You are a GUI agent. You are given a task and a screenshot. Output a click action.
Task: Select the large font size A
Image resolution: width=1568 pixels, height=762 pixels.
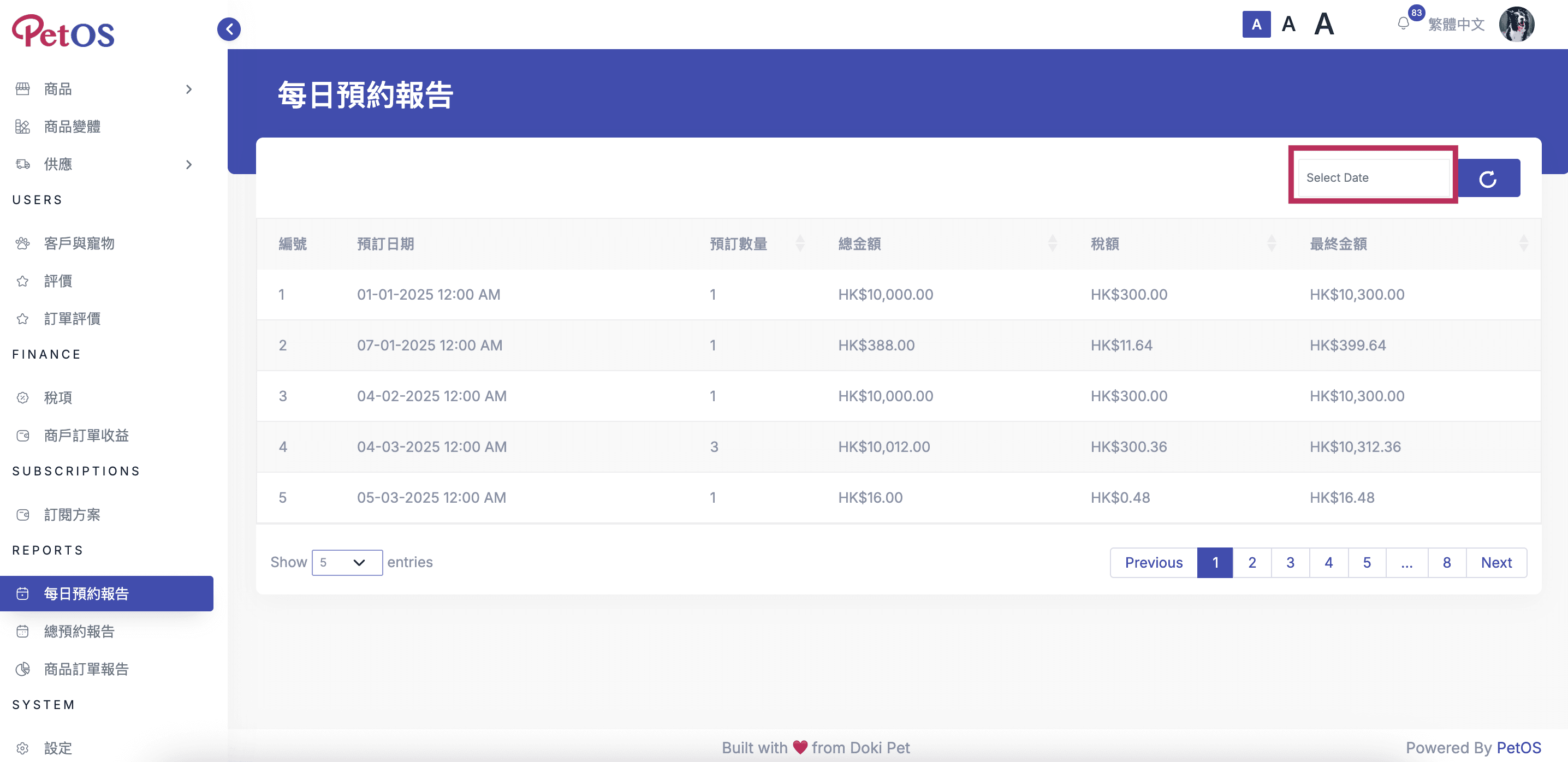[x=1324, y=25]
